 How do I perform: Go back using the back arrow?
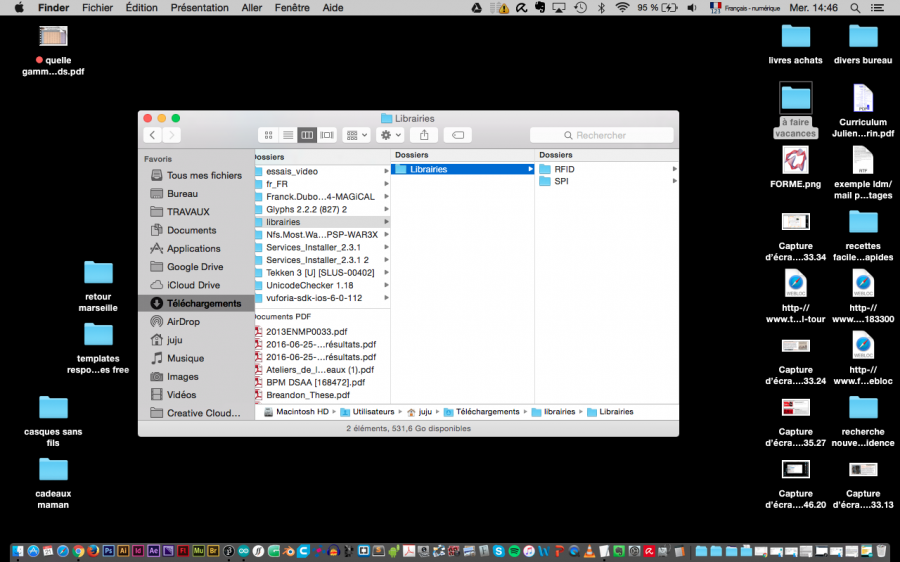coord(153,135)
